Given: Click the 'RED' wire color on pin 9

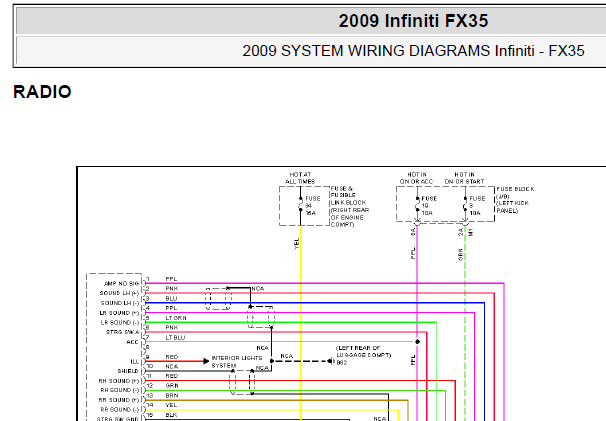Looking at the screenshot, I should 172,357.
